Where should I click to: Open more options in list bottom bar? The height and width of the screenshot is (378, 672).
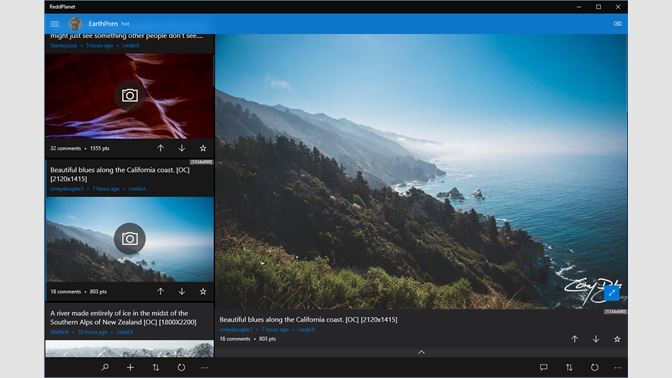(x=204, y=367)
